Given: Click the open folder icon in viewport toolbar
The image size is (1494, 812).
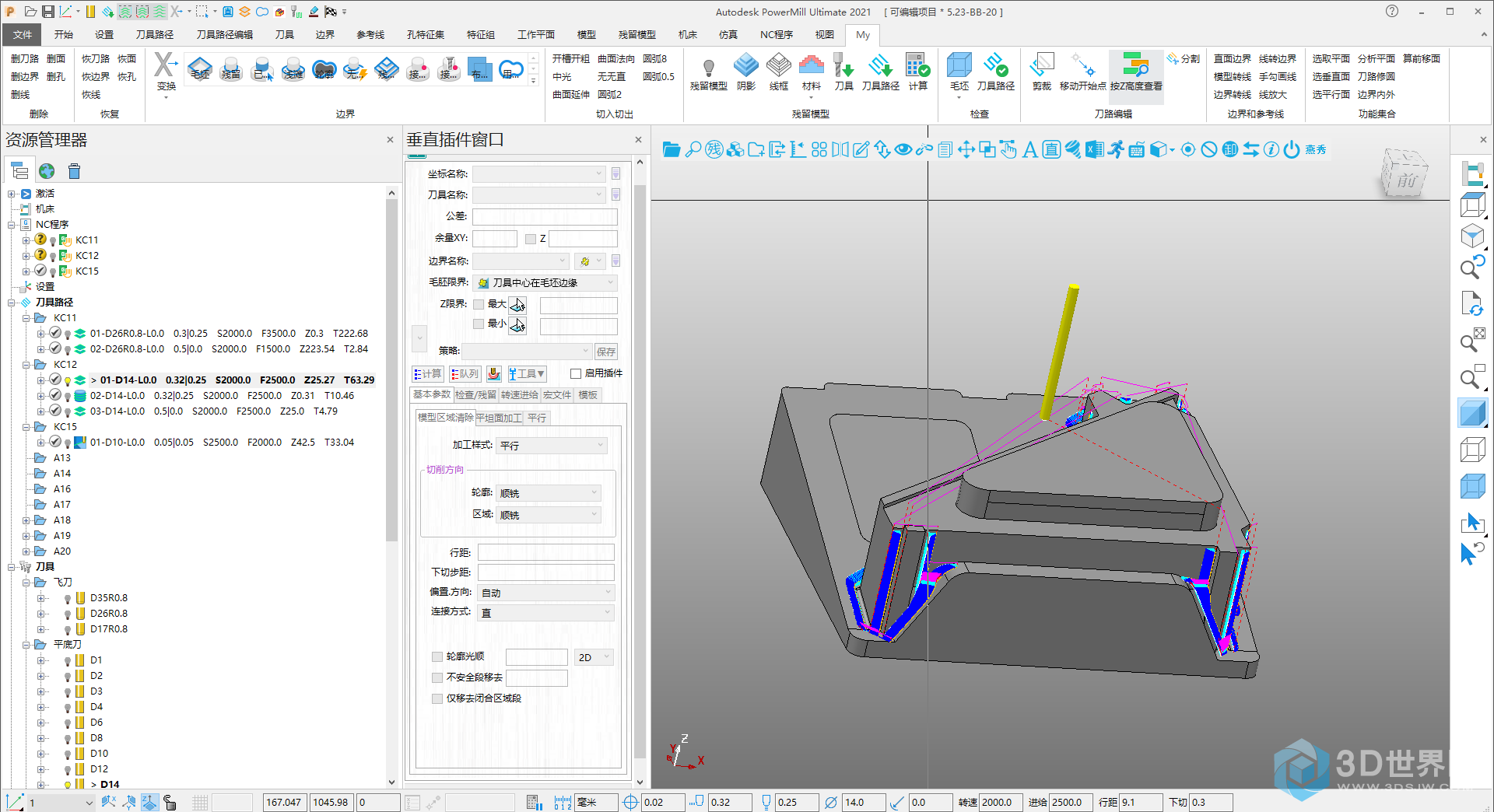Looking at the screenshot, I should coord(672,149).
